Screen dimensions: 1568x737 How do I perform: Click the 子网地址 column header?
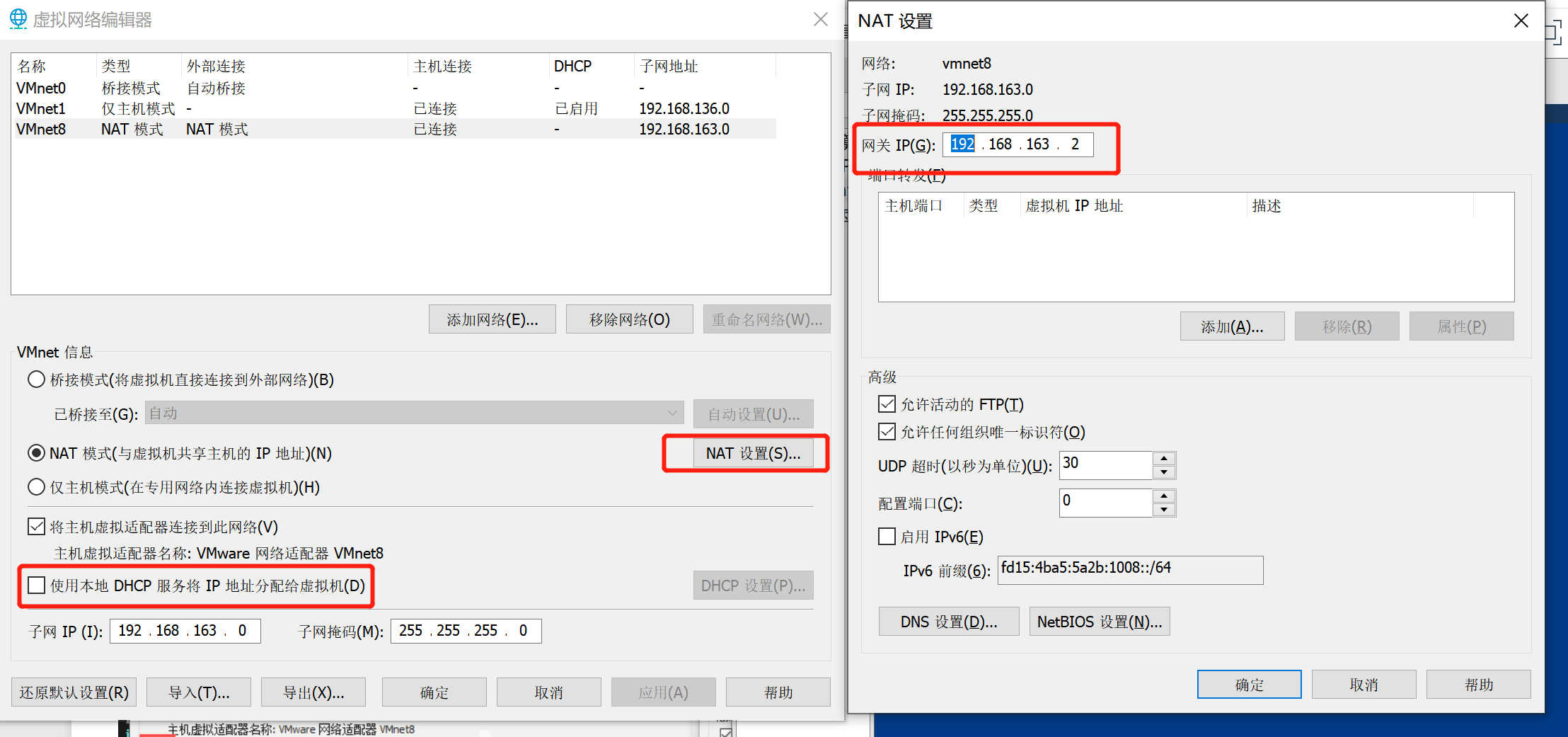click(x=705, y=66)
